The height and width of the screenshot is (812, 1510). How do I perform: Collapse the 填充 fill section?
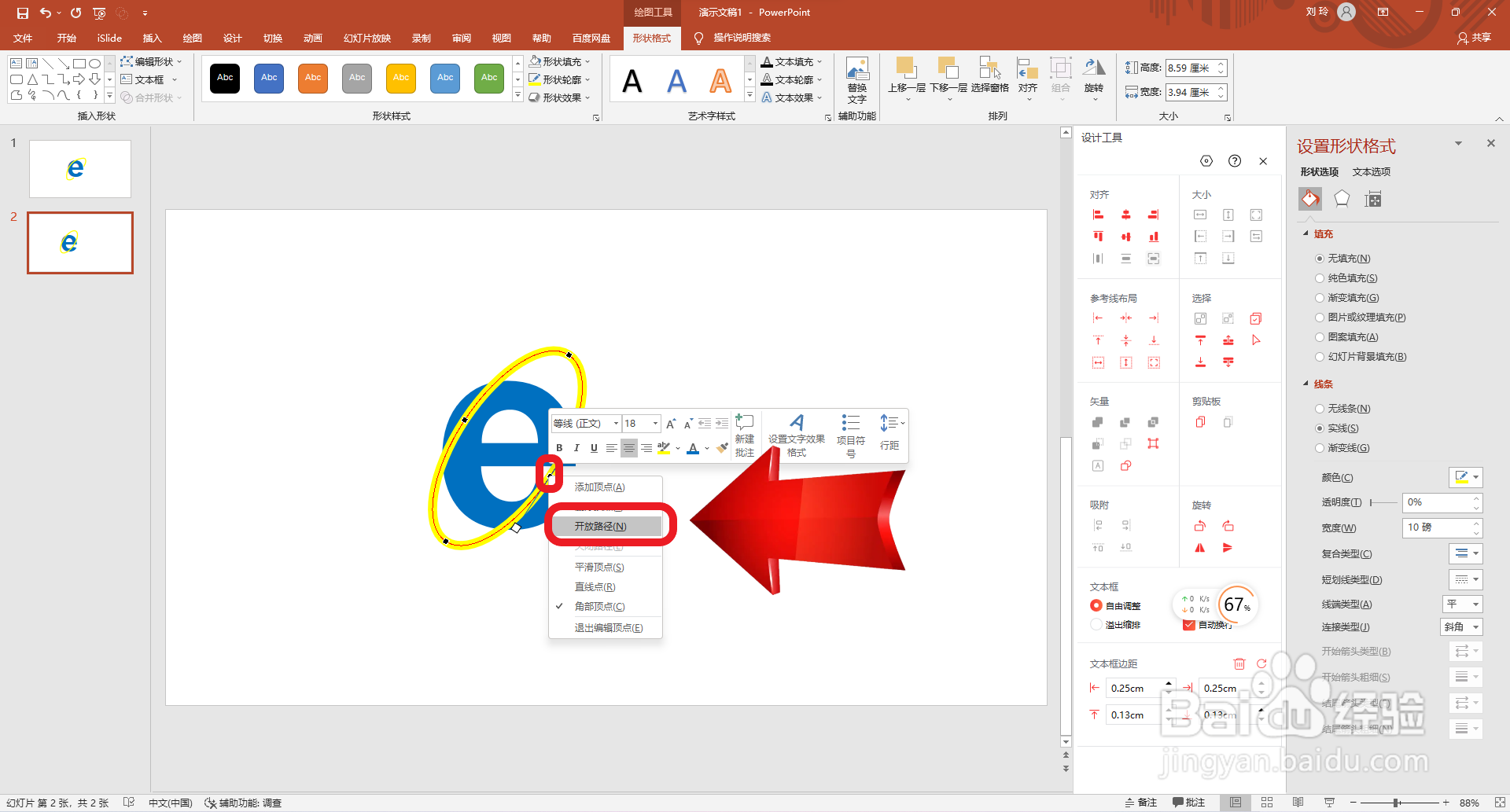point(1306,233)
